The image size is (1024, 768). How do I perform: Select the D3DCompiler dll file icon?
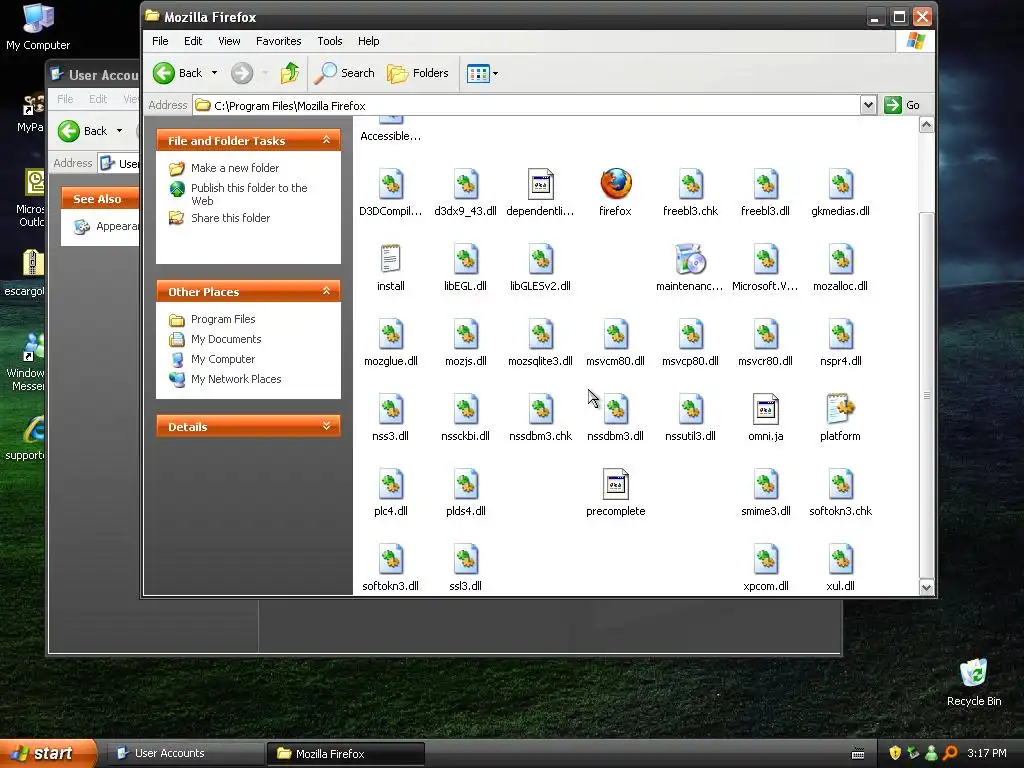(391, 184)
